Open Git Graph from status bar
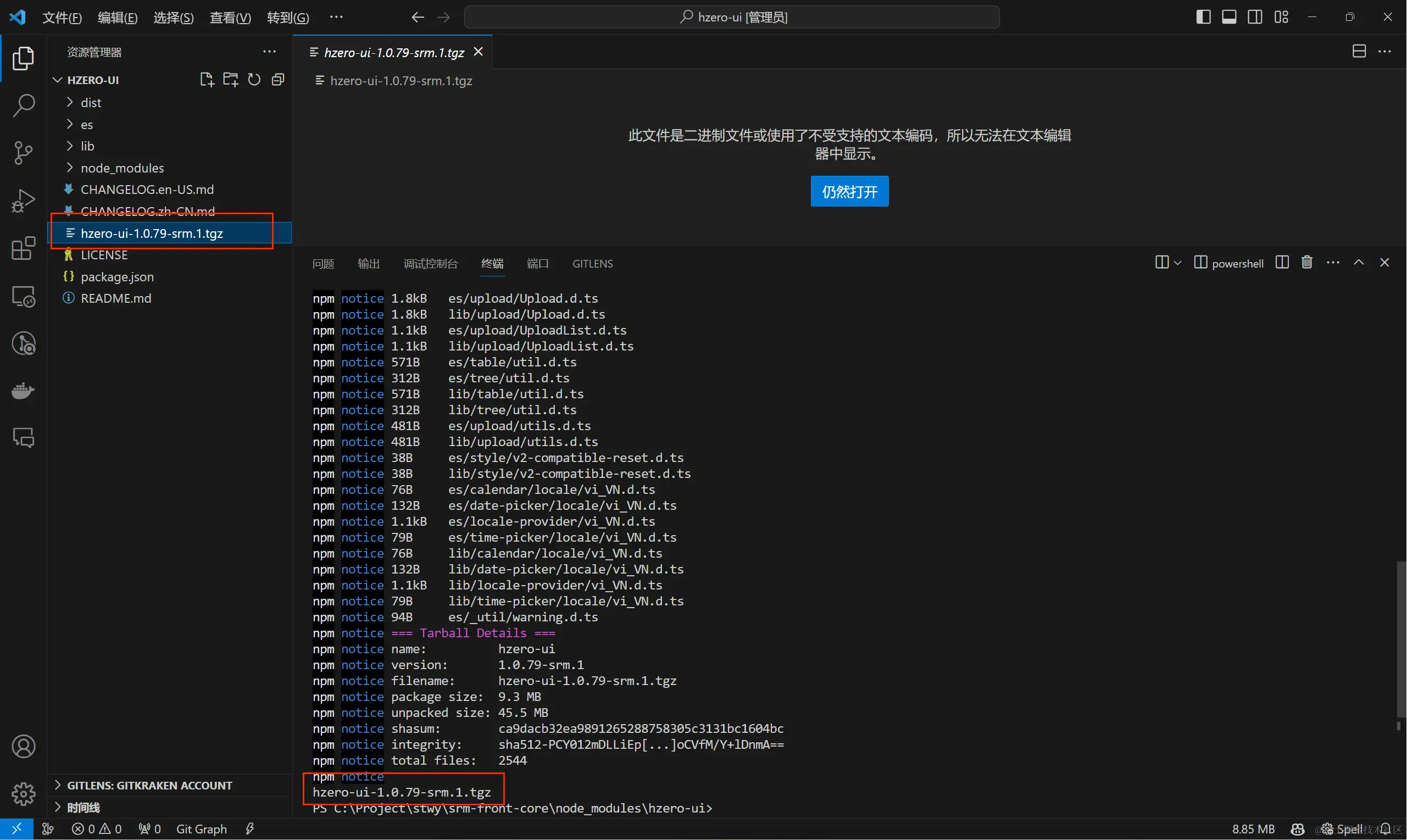This screenshot has width=1407, height=840. tap(202, 829)
